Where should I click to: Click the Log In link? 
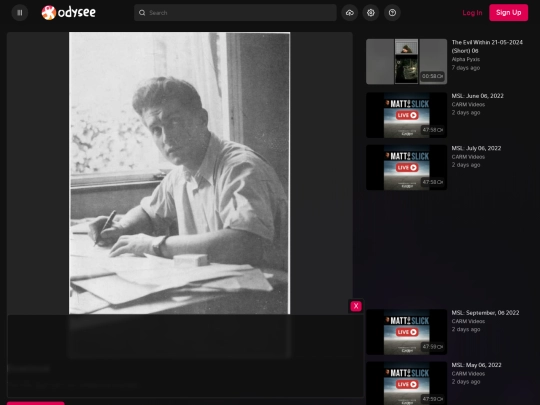click(472, 13)
